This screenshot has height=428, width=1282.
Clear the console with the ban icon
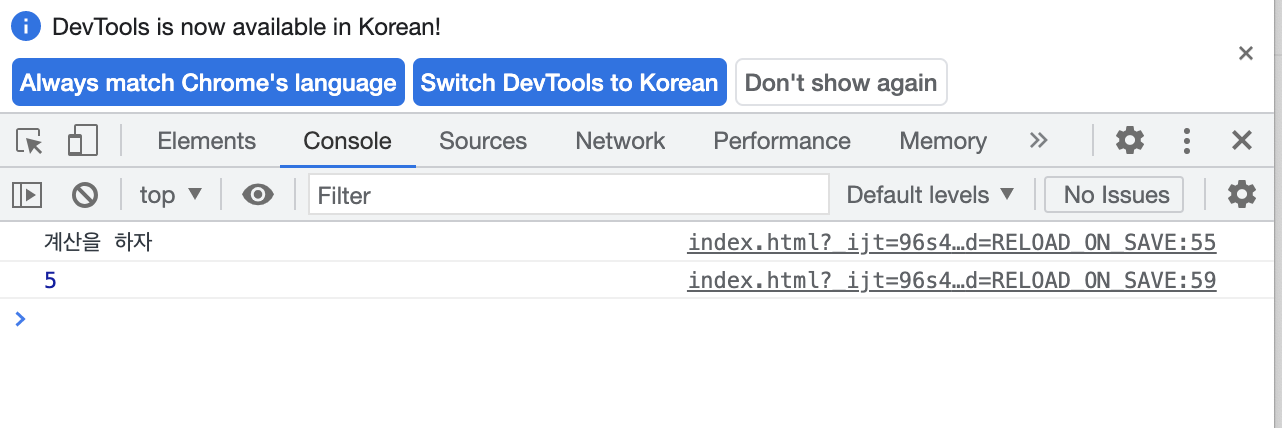85,194
